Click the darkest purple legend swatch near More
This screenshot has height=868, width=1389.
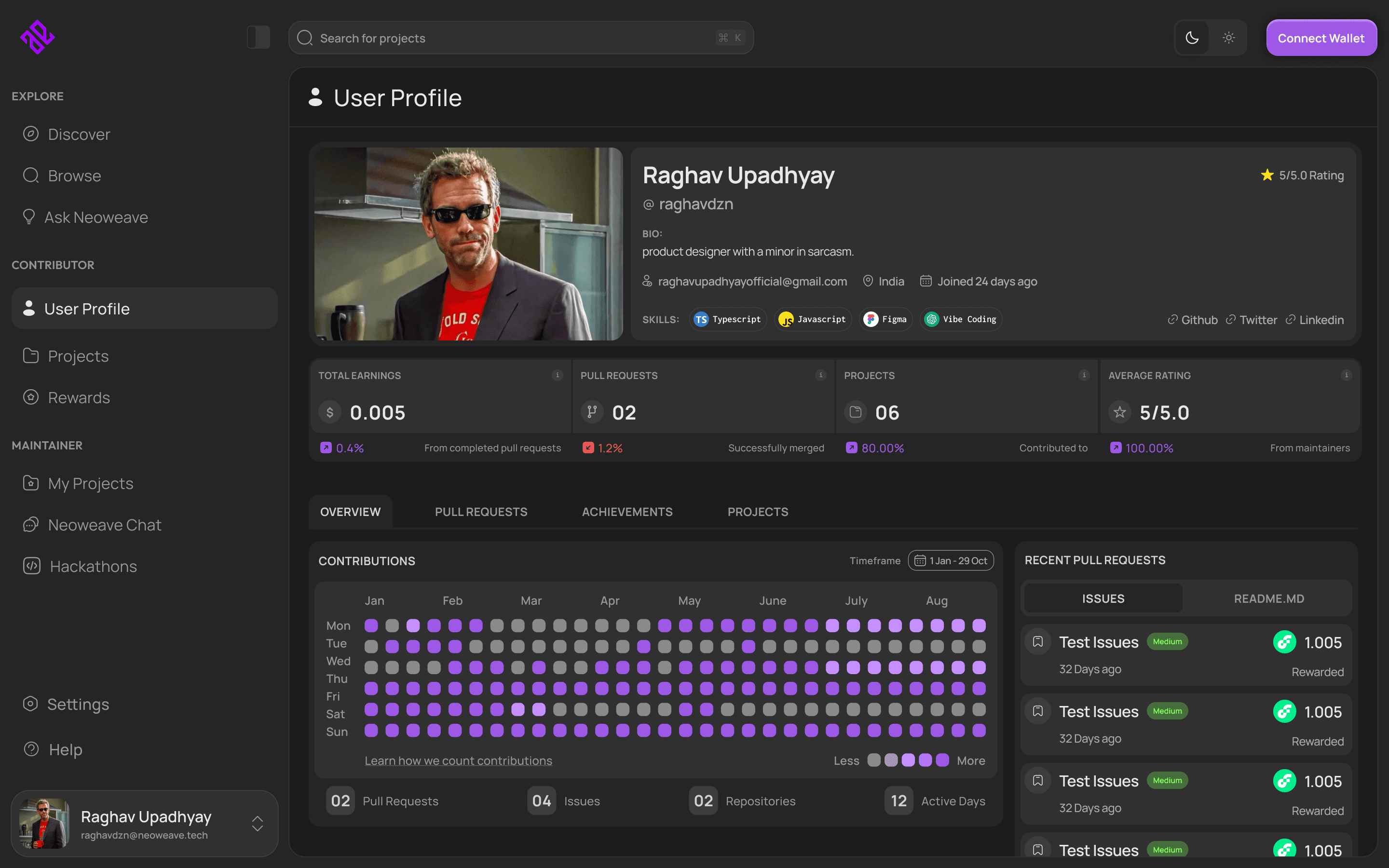point(942,760)
